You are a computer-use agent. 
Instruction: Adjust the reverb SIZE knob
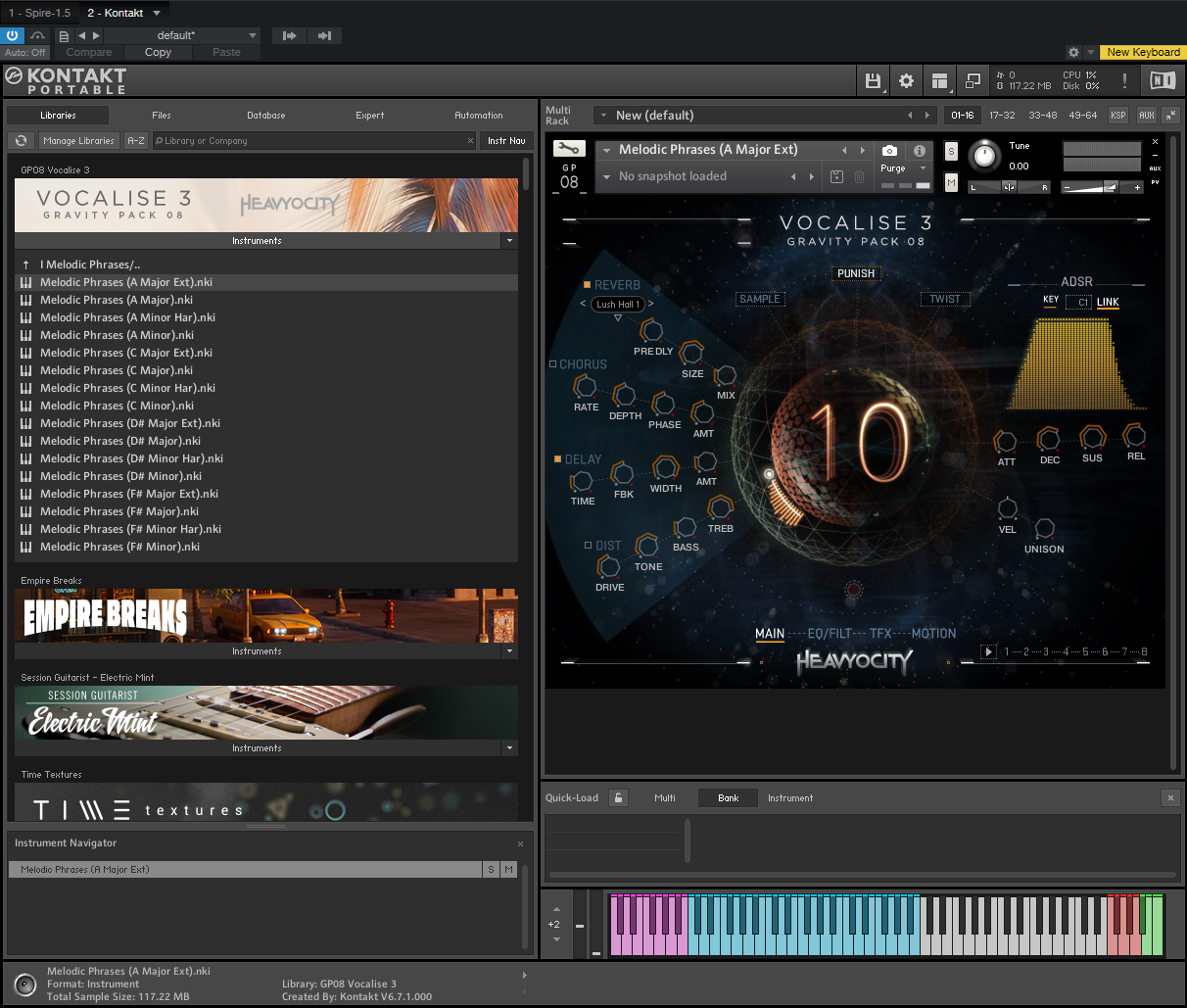pos(691,353)
